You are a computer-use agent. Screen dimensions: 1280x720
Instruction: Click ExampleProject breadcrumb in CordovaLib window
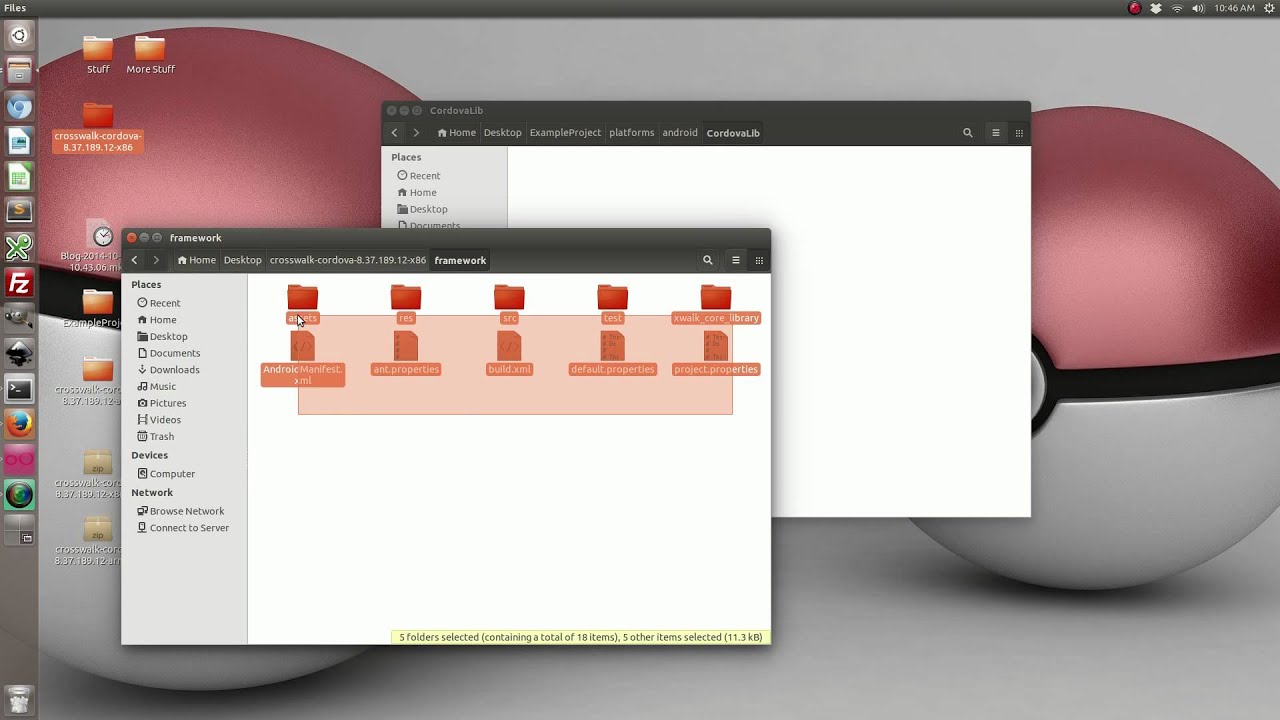pyautogui.click(x=565, y=133)
